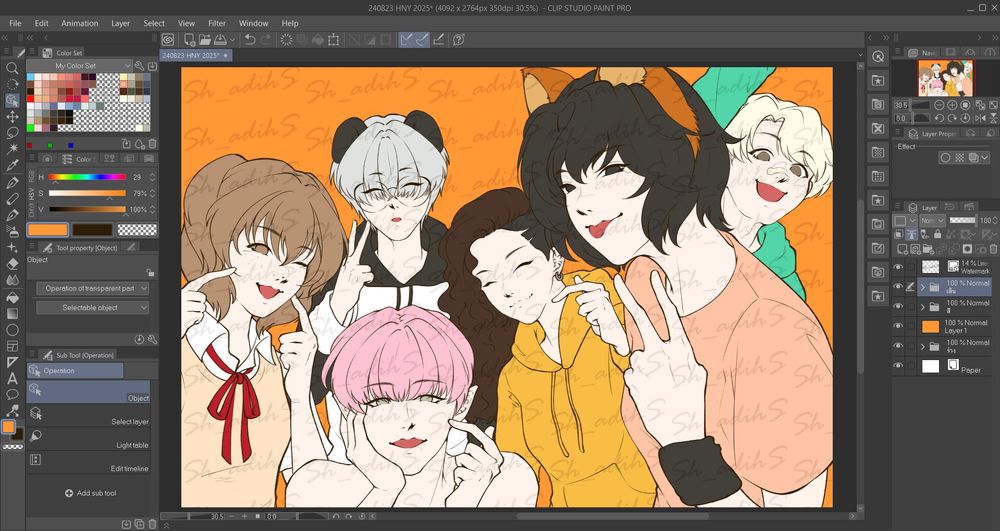The height and width of the screenshot is (531, 1000).
Task: Open the Selectable object dropdown
Action: (x=92, y=307)
